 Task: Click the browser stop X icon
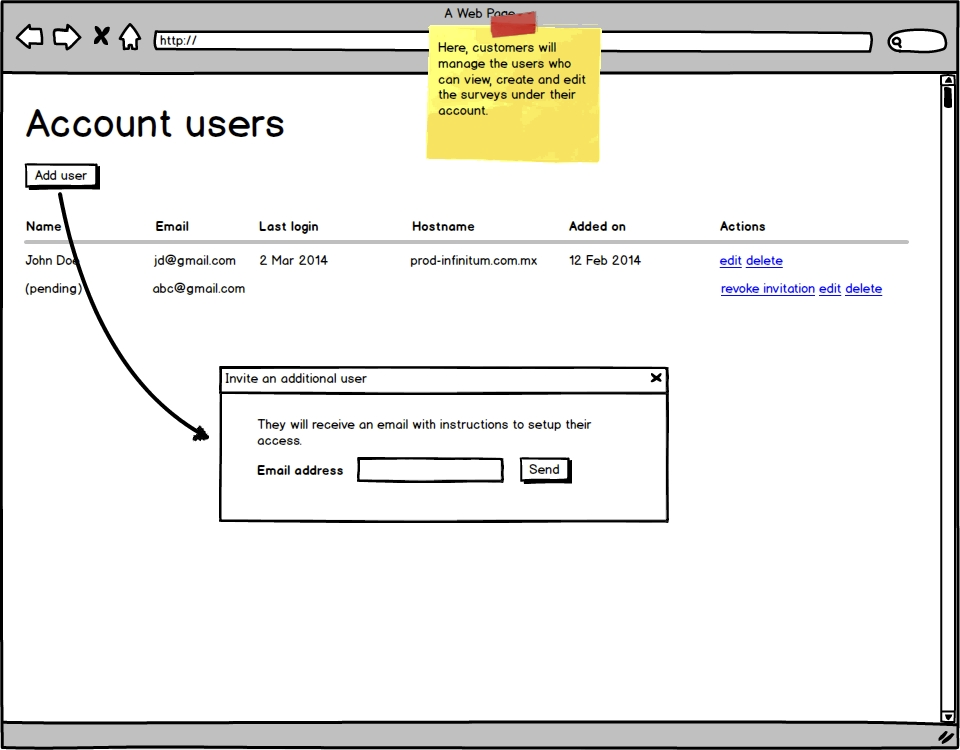[101, 36]
